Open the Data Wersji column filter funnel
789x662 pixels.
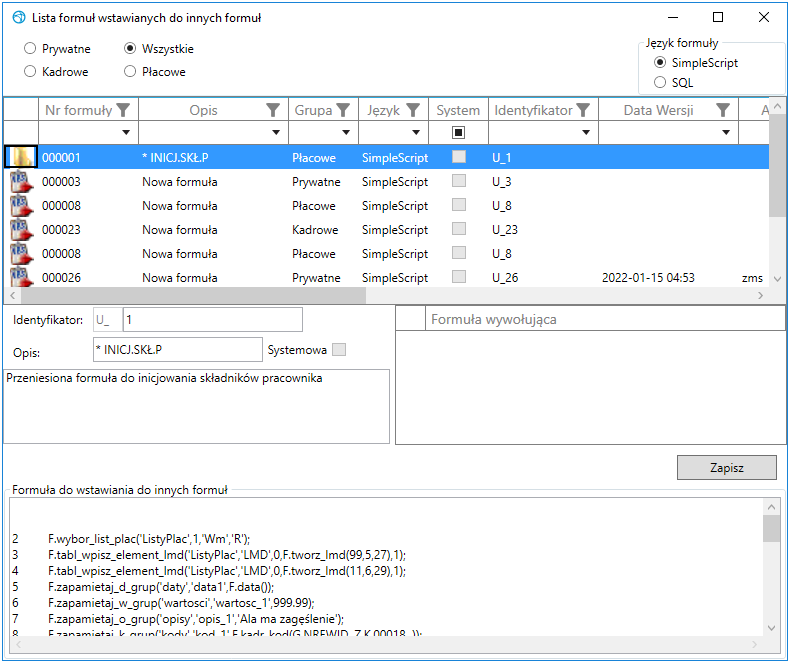[723, 110]
